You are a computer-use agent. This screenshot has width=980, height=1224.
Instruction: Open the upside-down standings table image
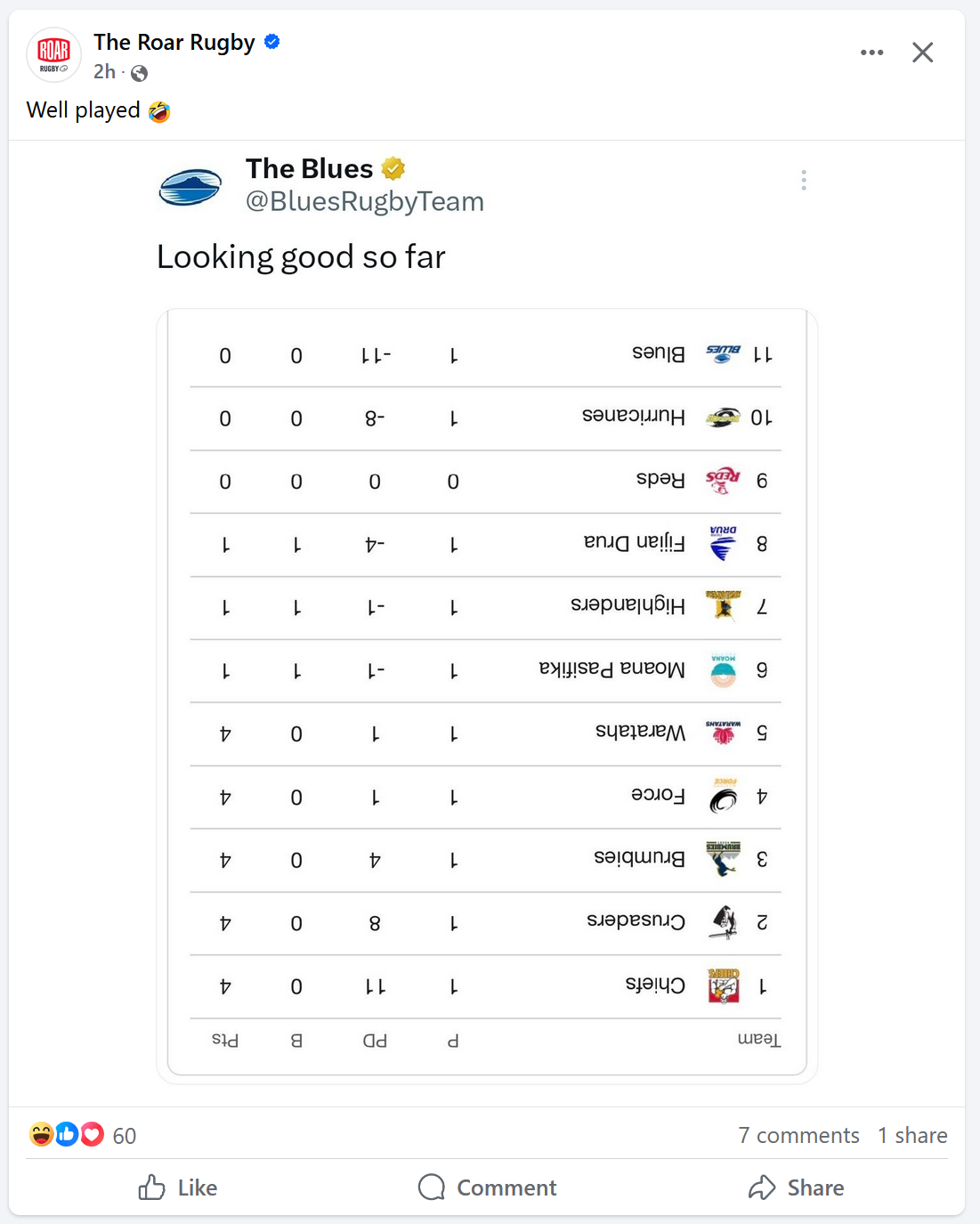[x=487, y=696]
